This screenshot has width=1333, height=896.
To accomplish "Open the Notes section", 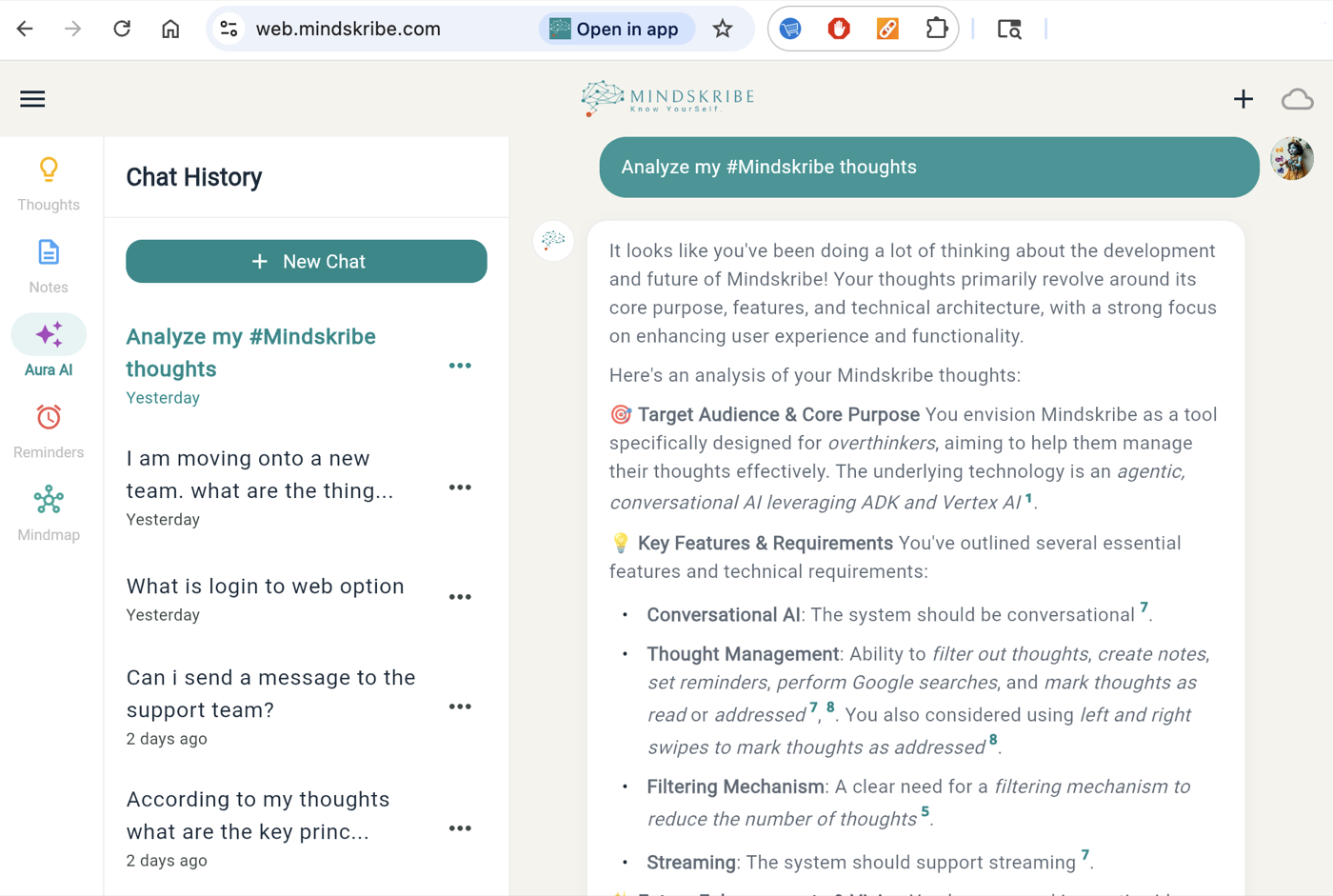I will tap(48, 264).
